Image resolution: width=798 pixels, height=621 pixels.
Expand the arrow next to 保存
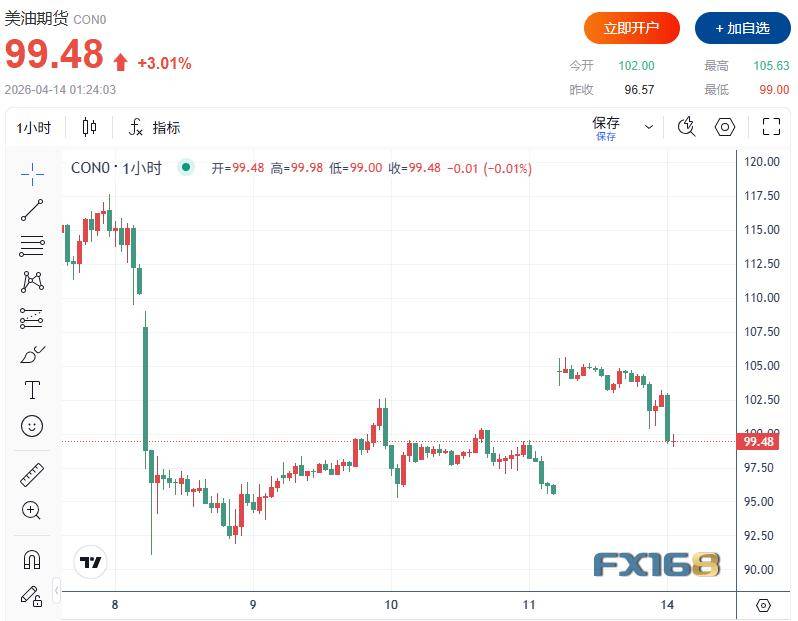(x=649, y=127)
